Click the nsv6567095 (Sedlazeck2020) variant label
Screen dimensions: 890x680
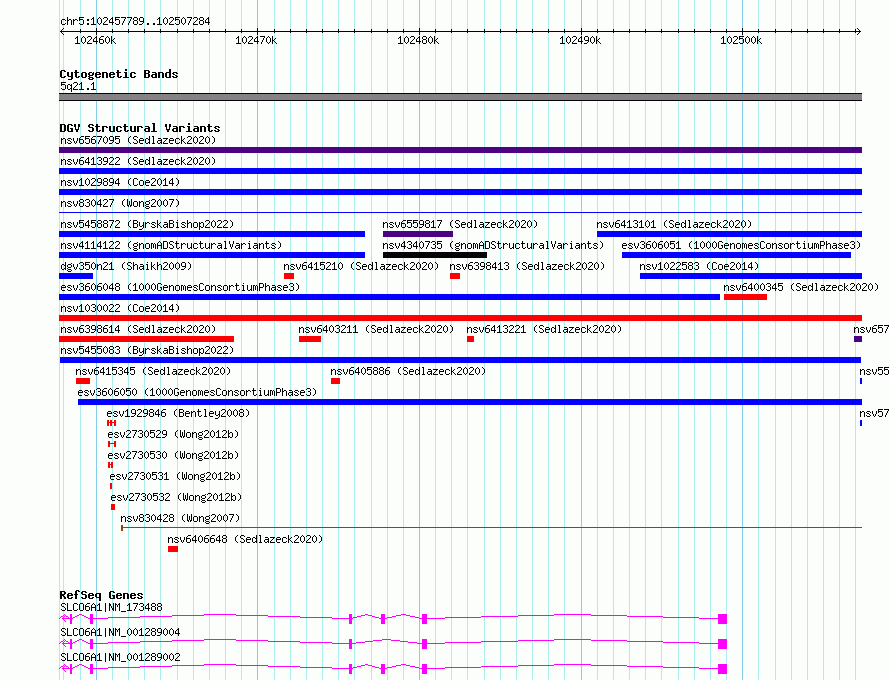tap(138, 140)
